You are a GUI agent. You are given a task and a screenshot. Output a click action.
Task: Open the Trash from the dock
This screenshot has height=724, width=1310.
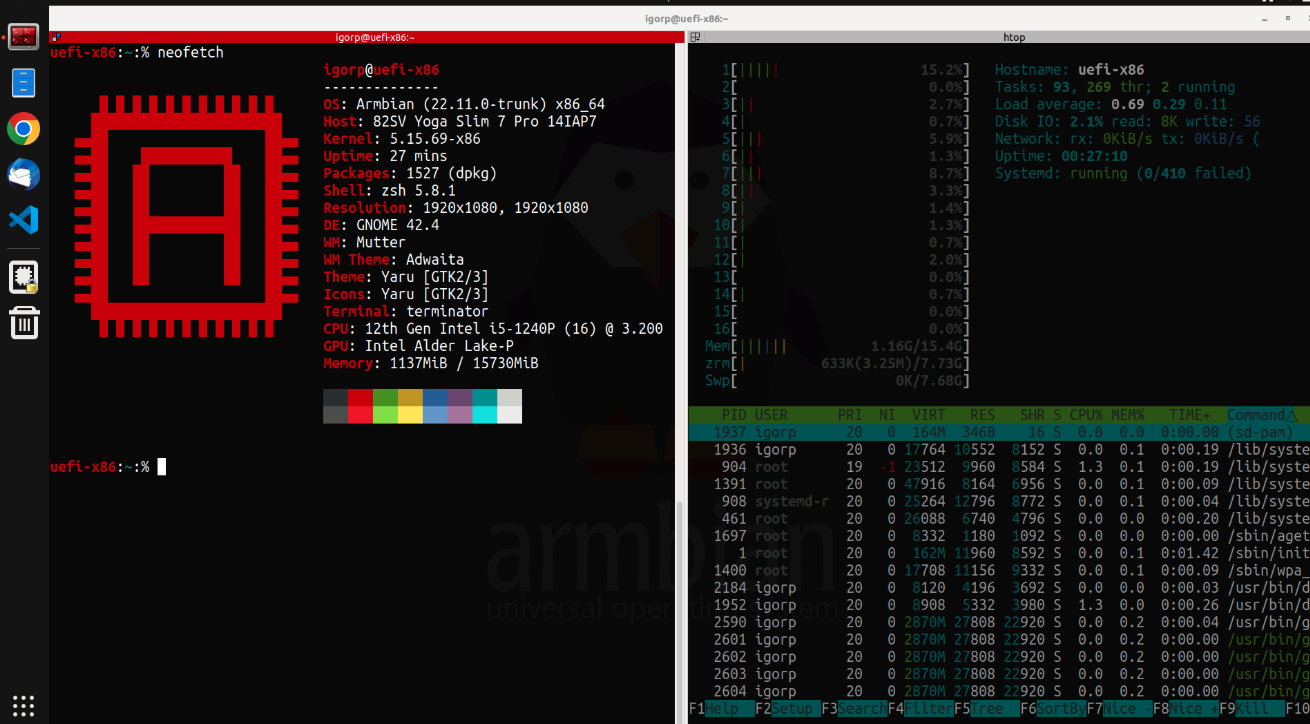point(24,322)
